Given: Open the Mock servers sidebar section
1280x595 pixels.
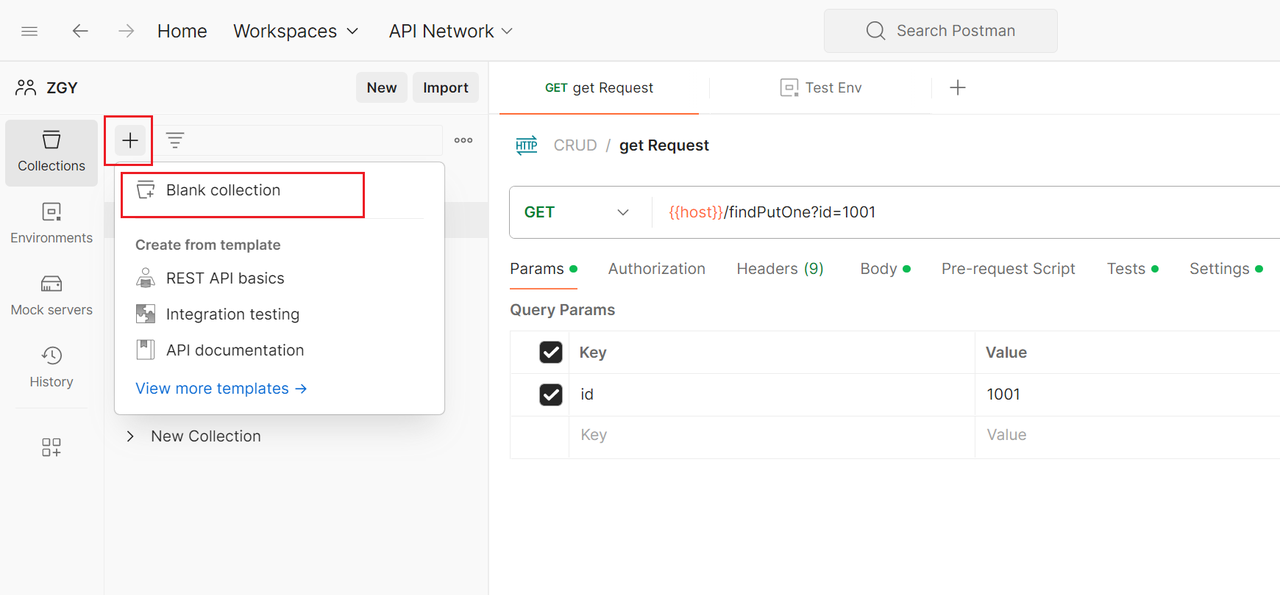Looking at the screenshot, I should point(52,297).
